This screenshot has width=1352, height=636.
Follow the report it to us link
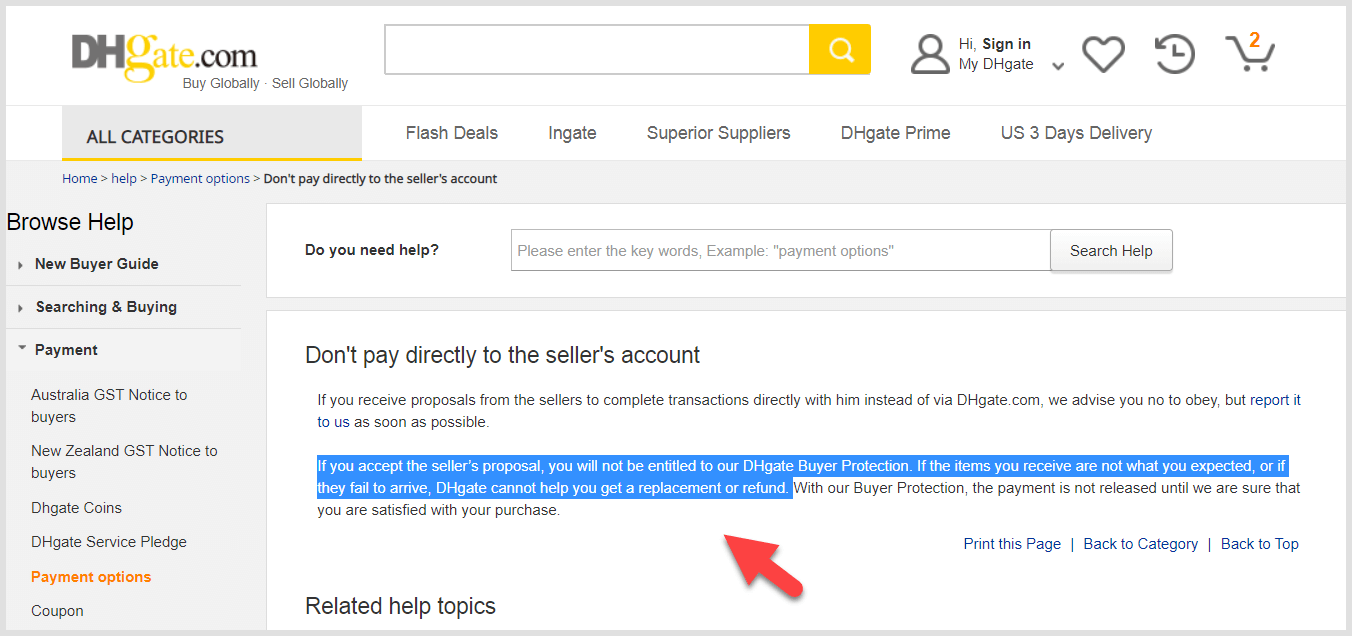click(1276, 399)
